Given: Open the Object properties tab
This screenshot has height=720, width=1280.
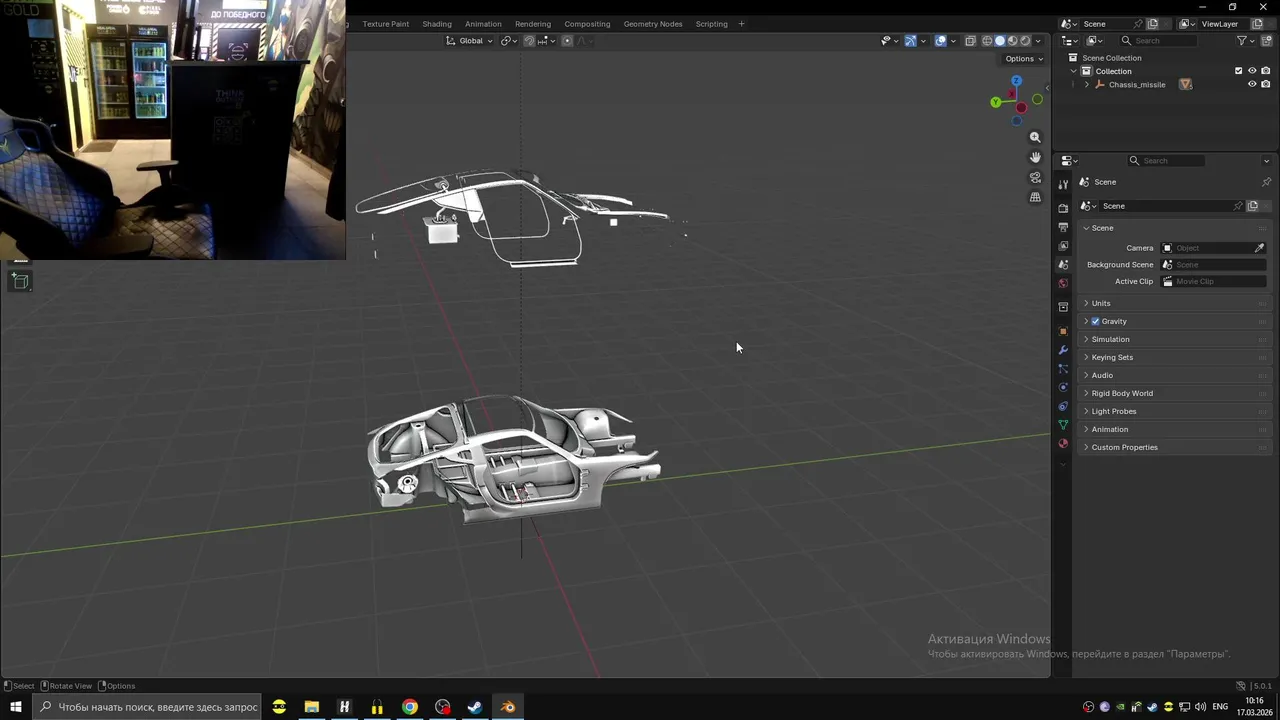Looking at the screenshot, I should [1063, 331].
